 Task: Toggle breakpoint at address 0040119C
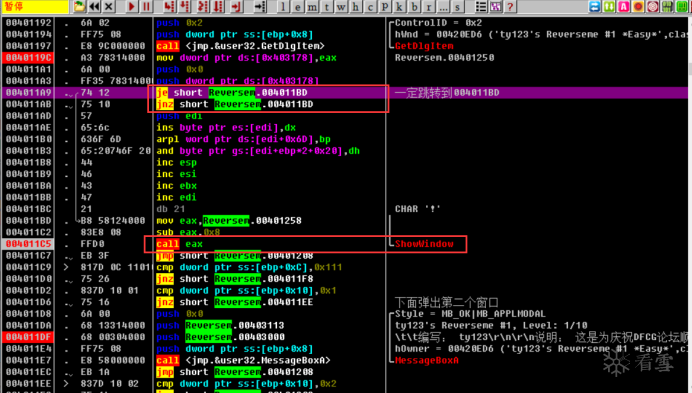[29, 57]
